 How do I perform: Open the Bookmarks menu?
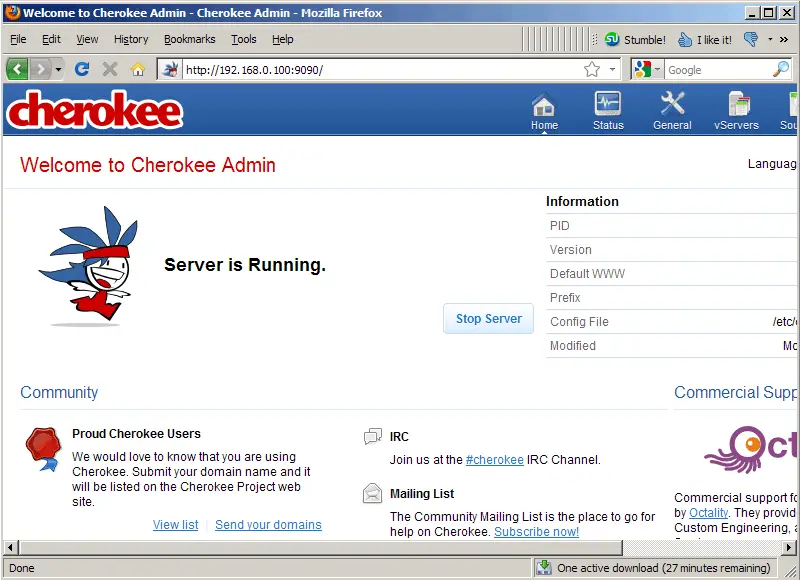190,39
